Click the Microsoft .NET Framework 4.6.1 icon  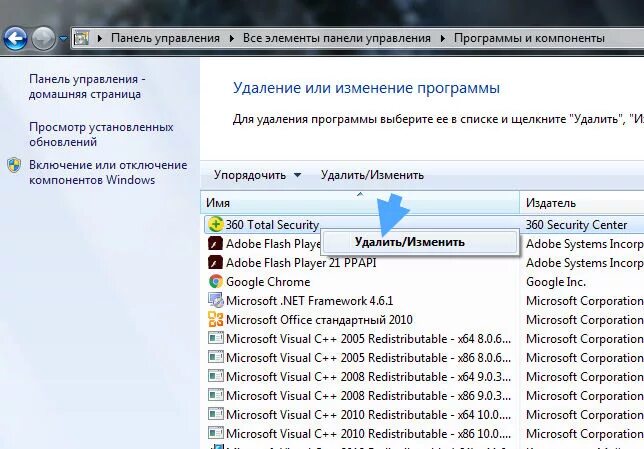coord(216,300)
